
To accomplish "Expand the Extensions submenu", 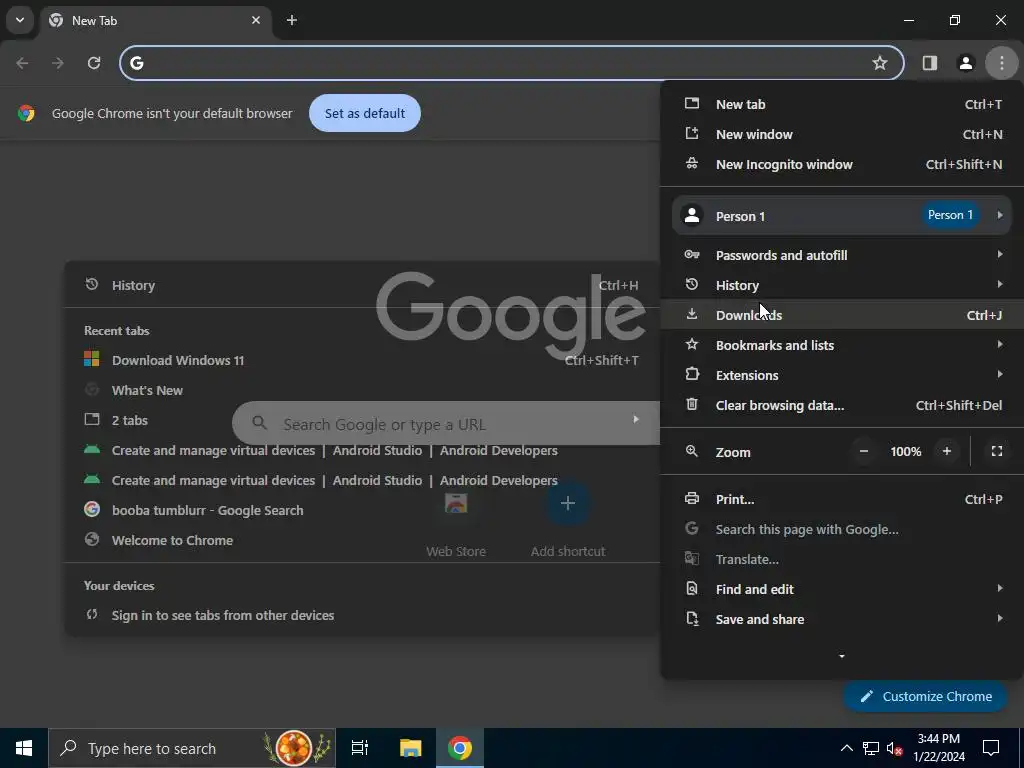I will pos(842,376).
